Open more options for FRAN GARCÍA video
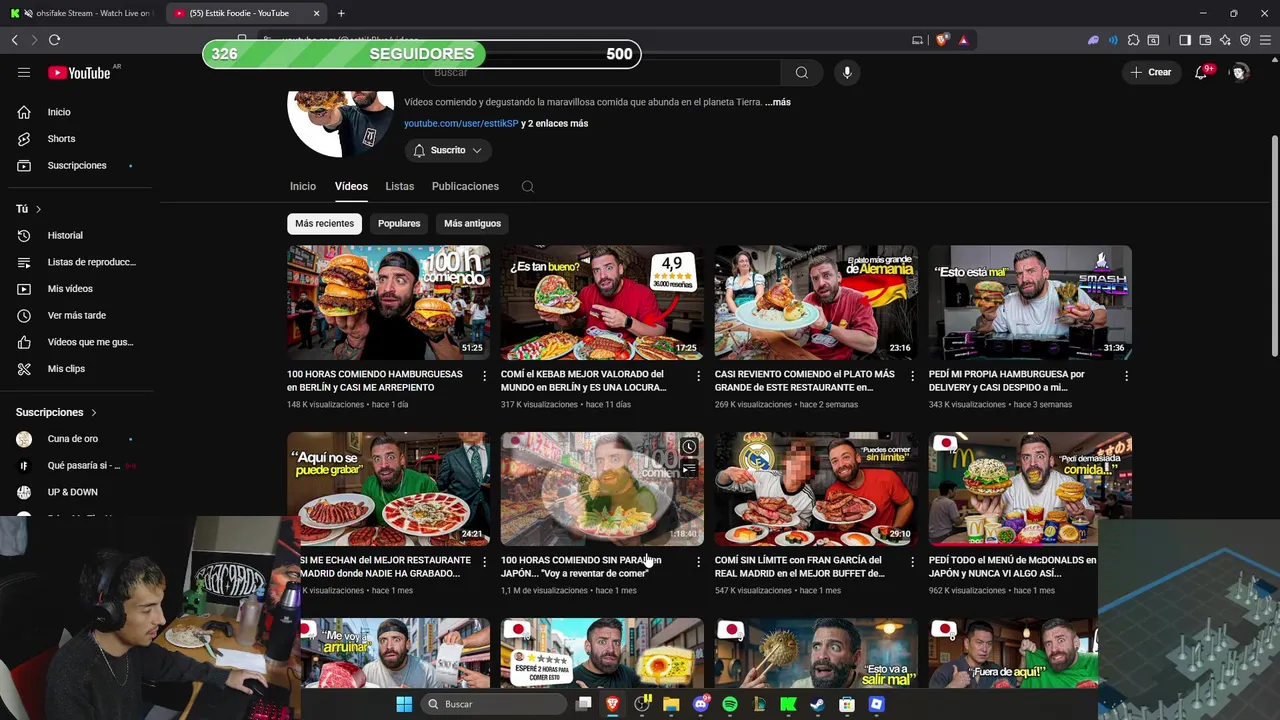The height and width of the screenshot is (720, 1280). pos(912,562)
